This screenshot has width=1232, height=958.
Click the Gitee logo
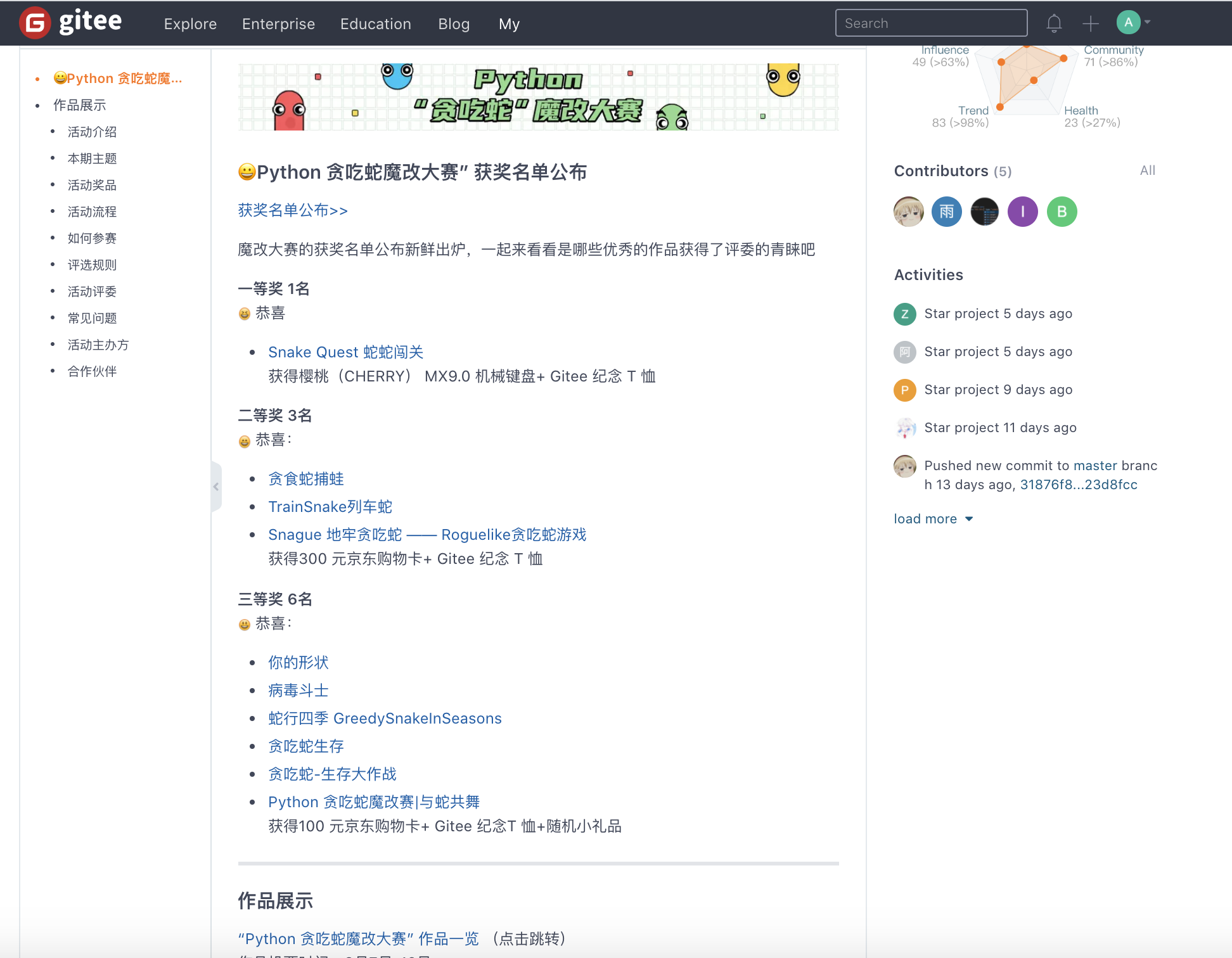70,22
